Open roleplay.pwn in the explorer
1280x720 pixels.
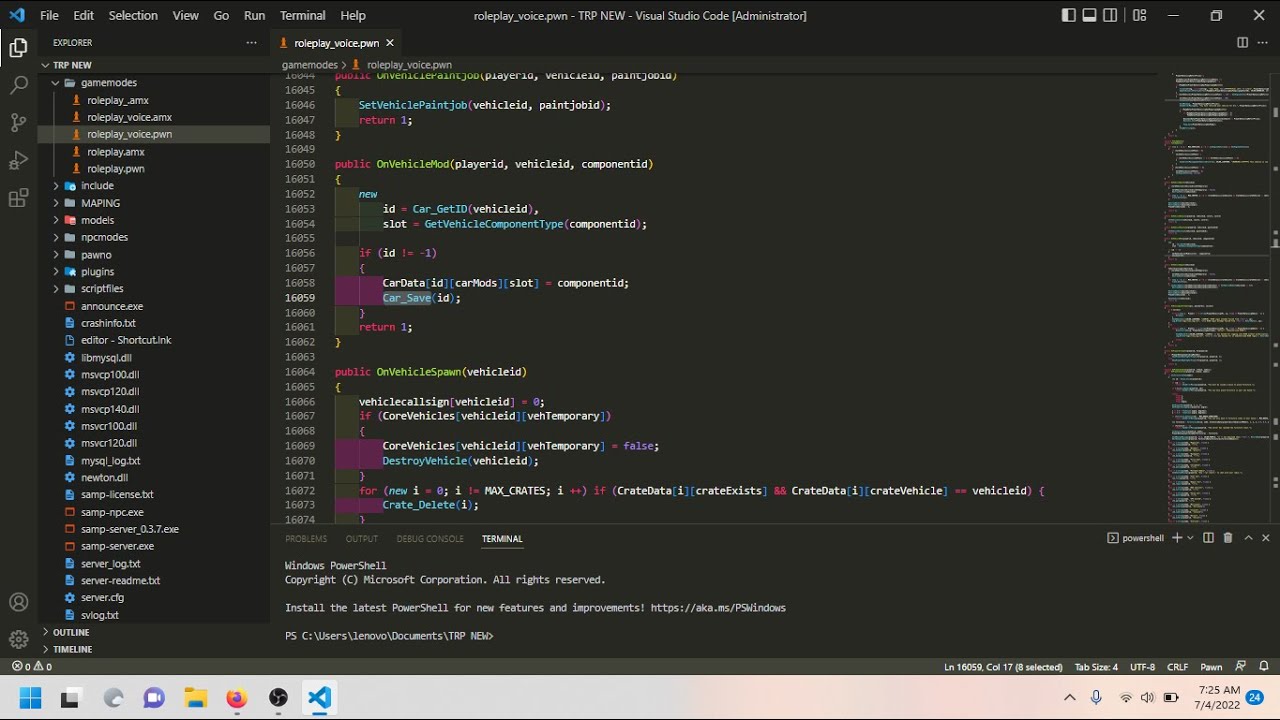coord(154,169)
